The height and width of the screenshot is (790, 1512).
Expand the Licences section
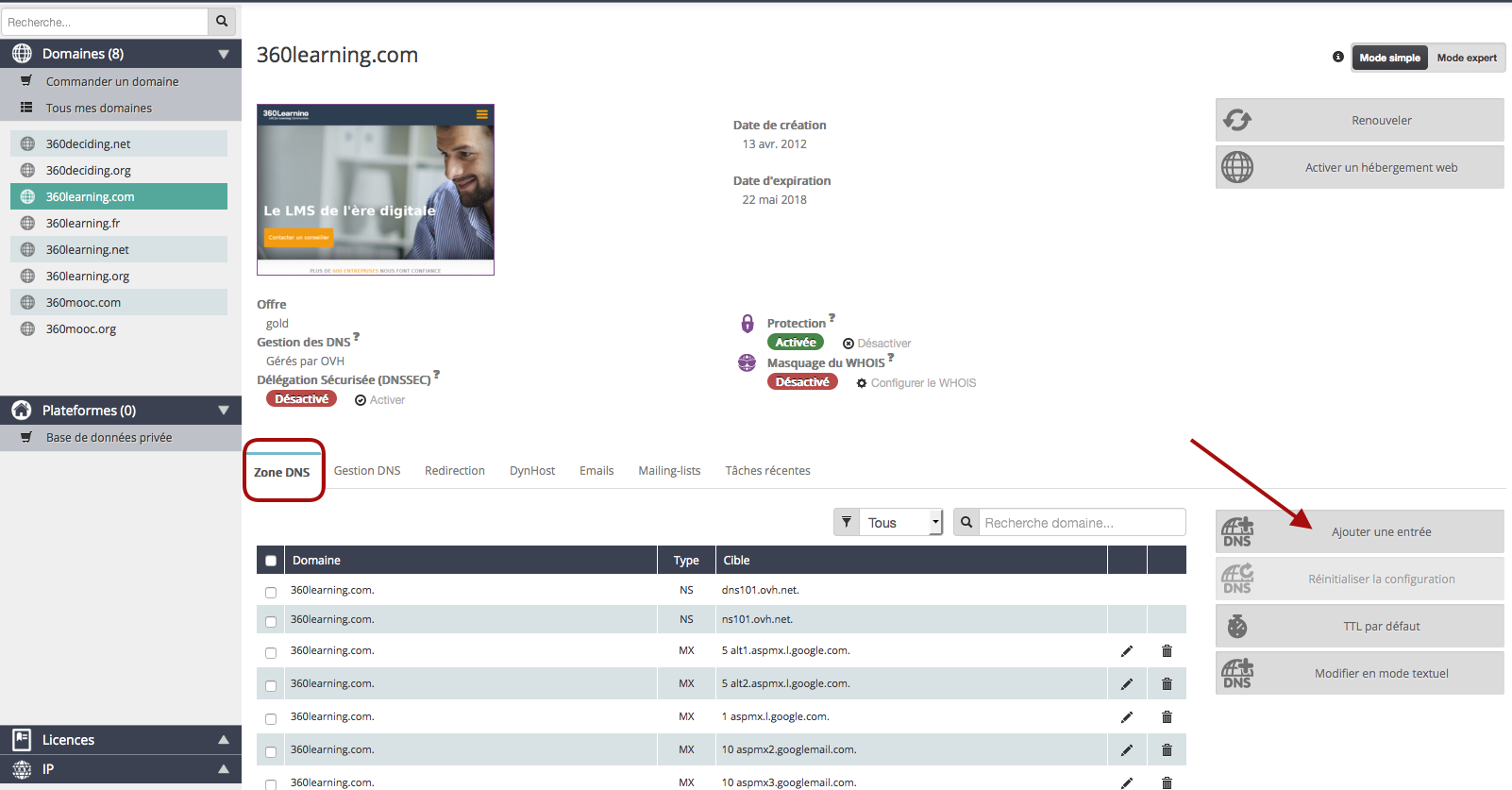coord(224,740)
